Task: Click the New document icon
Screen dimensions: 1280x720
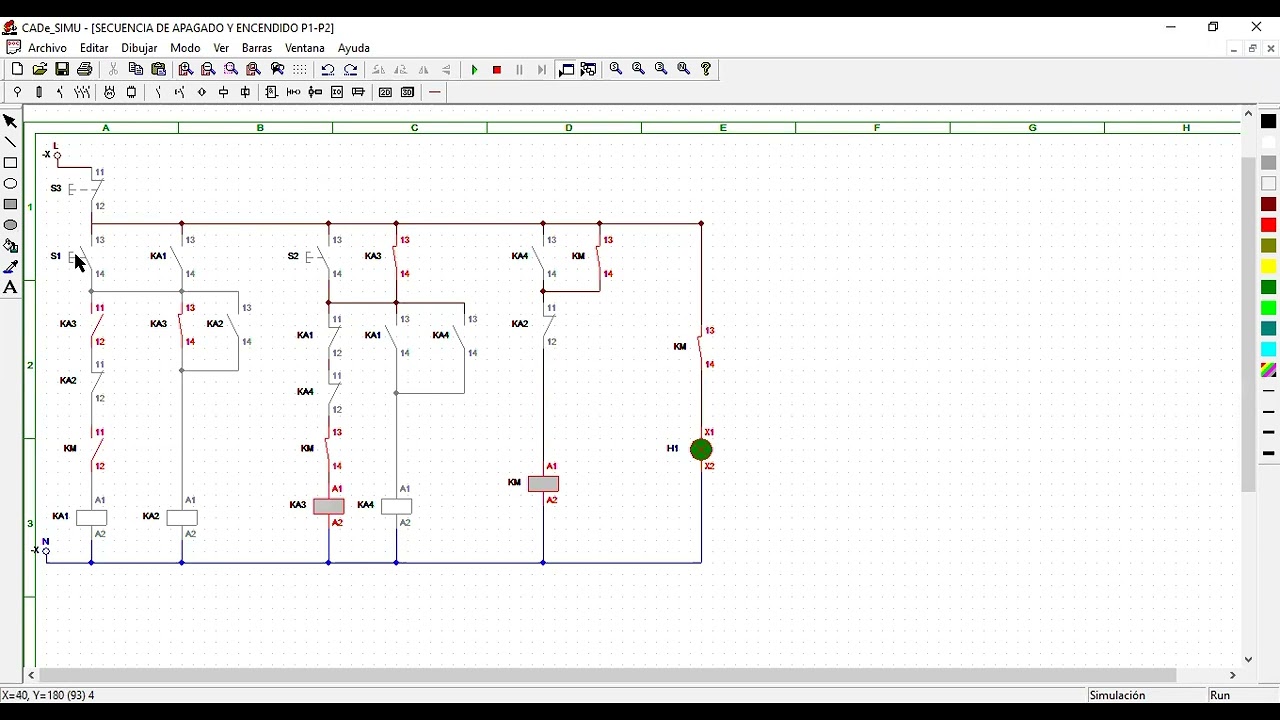Action: point(17,69)
